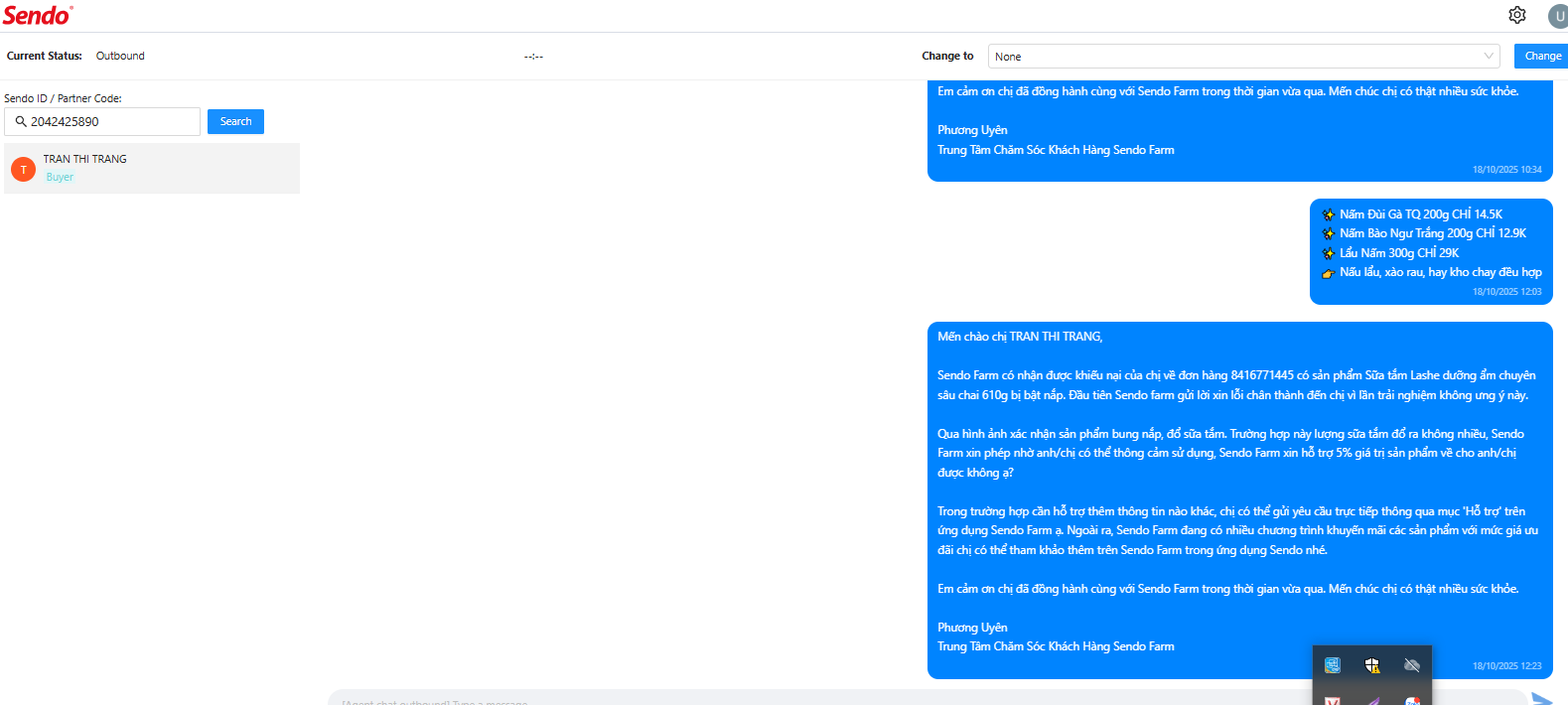Screen dimensions: 1568x705
Task: Click sparkle emoji beside Lẩu Nấm line
Action: point(1328,253)
